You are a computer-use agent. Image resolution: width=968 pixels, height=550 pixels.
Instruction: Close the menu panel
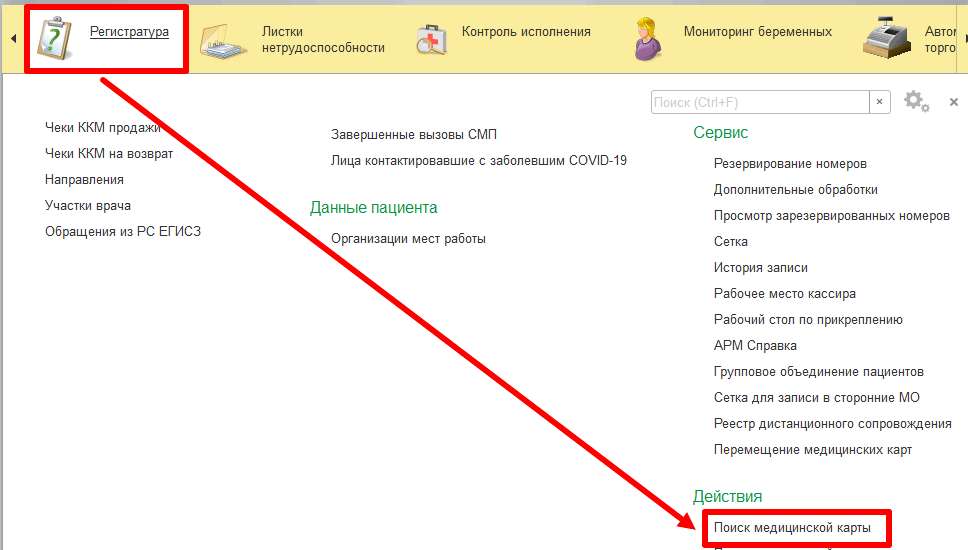point(953,102)
